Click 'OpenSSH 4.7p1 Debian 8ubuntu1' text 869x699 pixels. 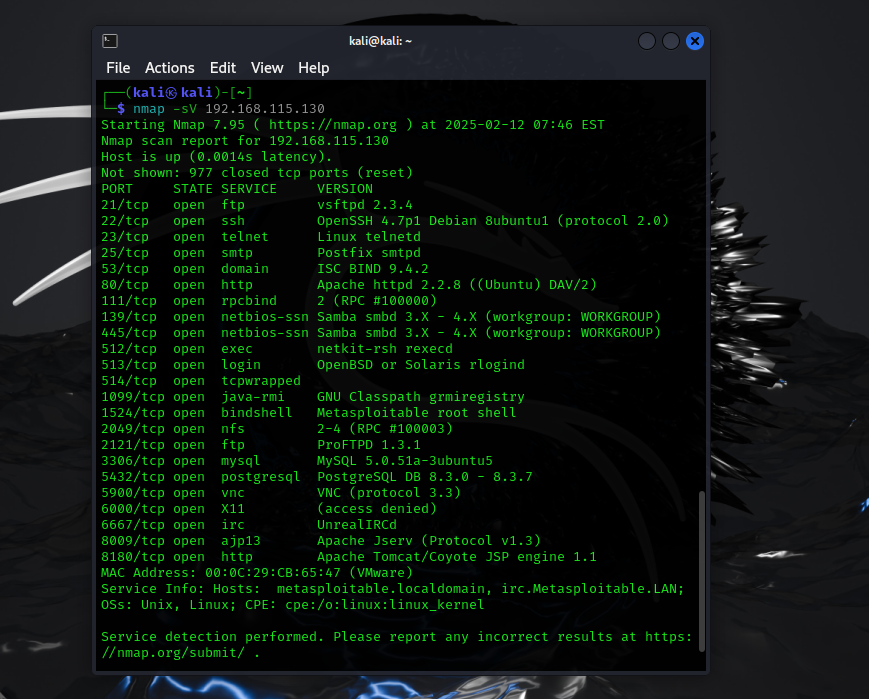tap(433, 221)
